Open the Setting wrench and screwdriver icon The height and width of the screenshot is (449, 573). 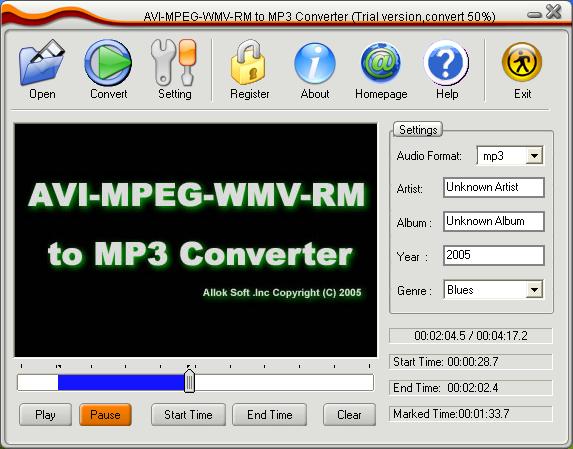tap(174, 62)
